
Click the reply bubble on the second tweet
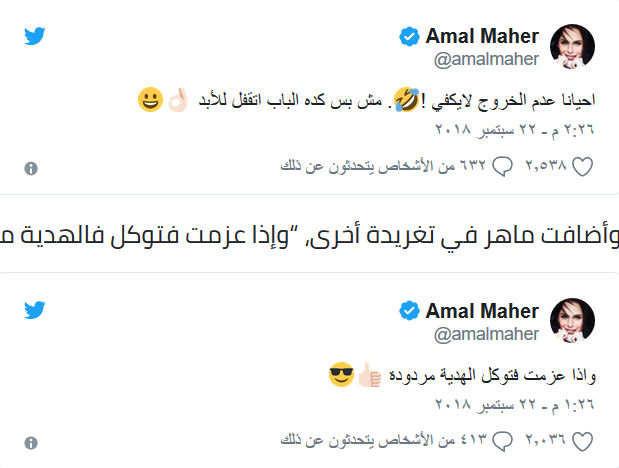pos(505,441)
